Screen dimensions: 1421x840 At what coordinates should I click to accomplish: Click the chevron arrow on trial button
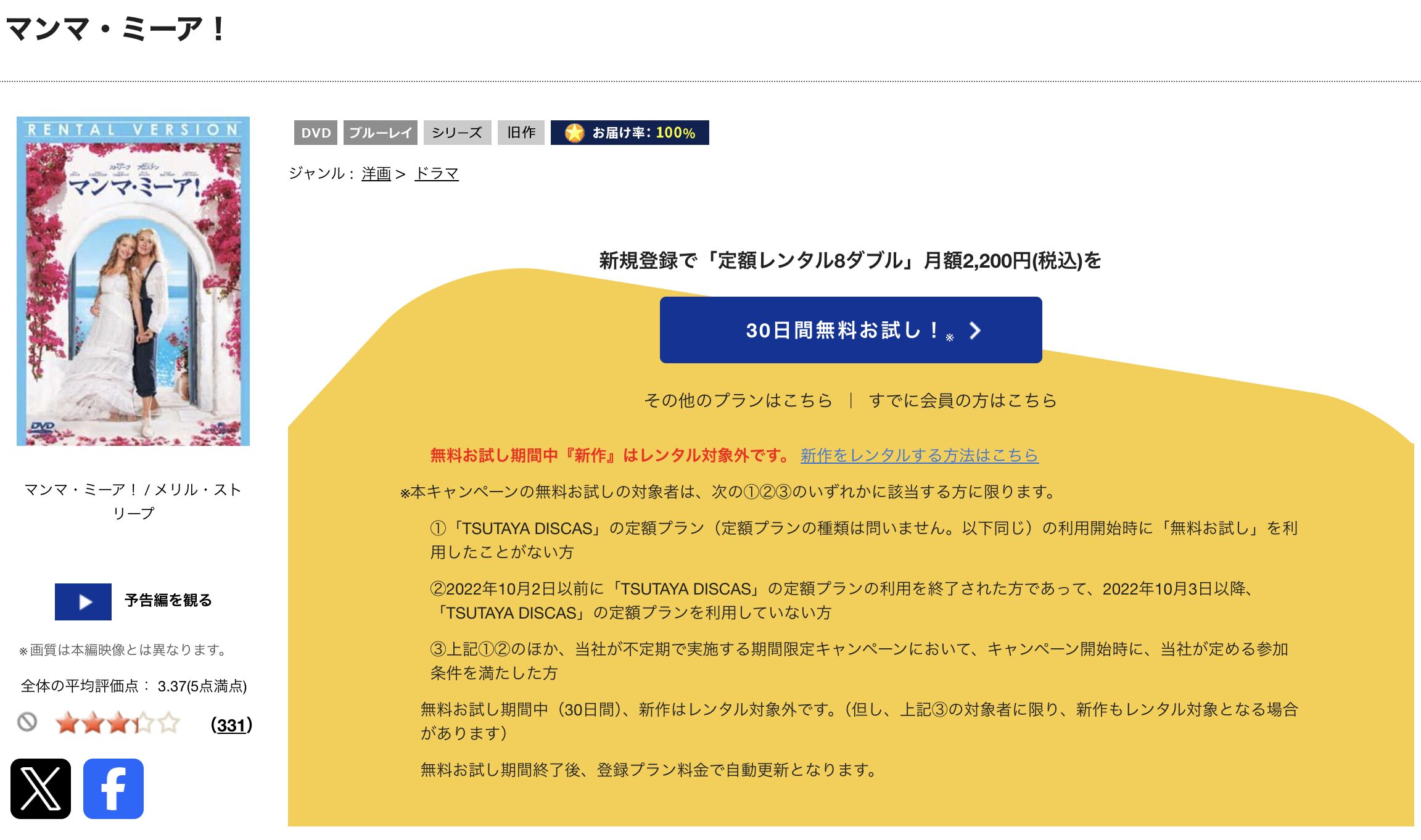(x=975, y=331)
